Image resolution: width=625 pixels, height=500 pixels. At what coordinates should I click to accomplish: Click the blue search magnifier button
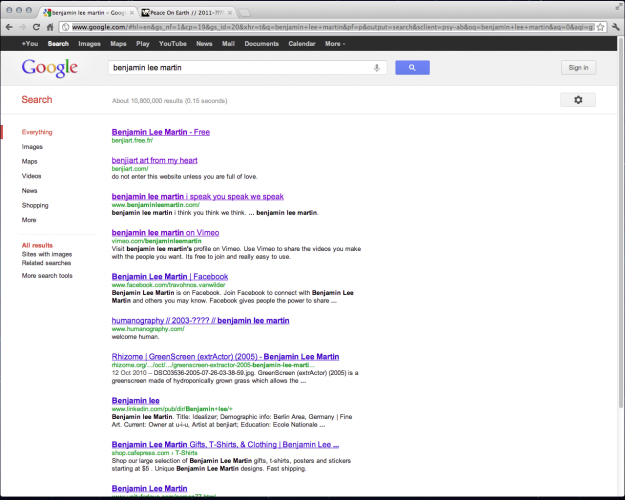412,68
